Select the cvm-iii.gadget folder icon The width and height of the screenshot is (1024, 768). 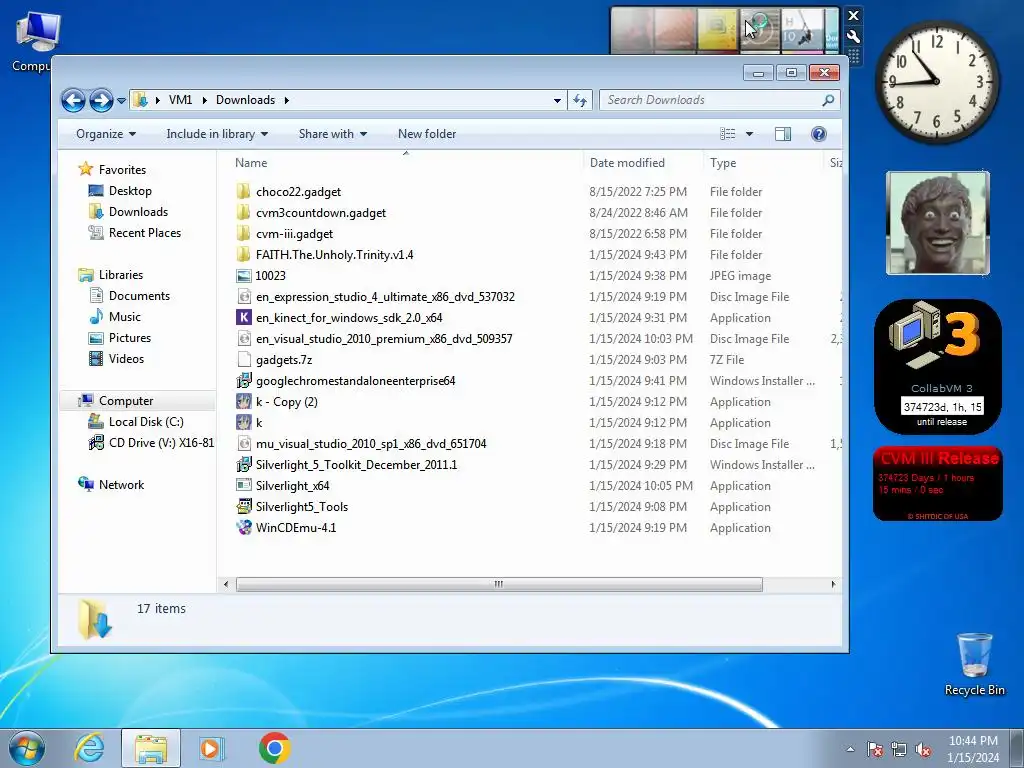pos(244,233)
